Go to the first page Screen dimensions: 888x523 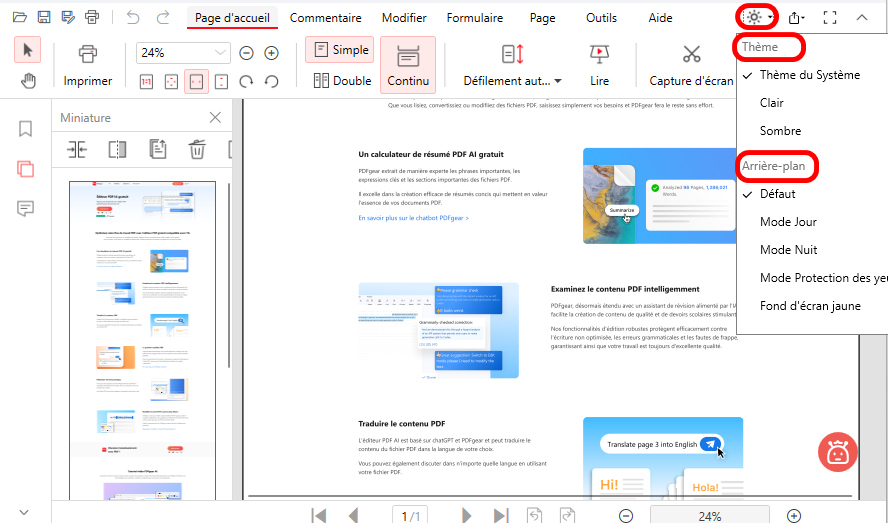319,516
